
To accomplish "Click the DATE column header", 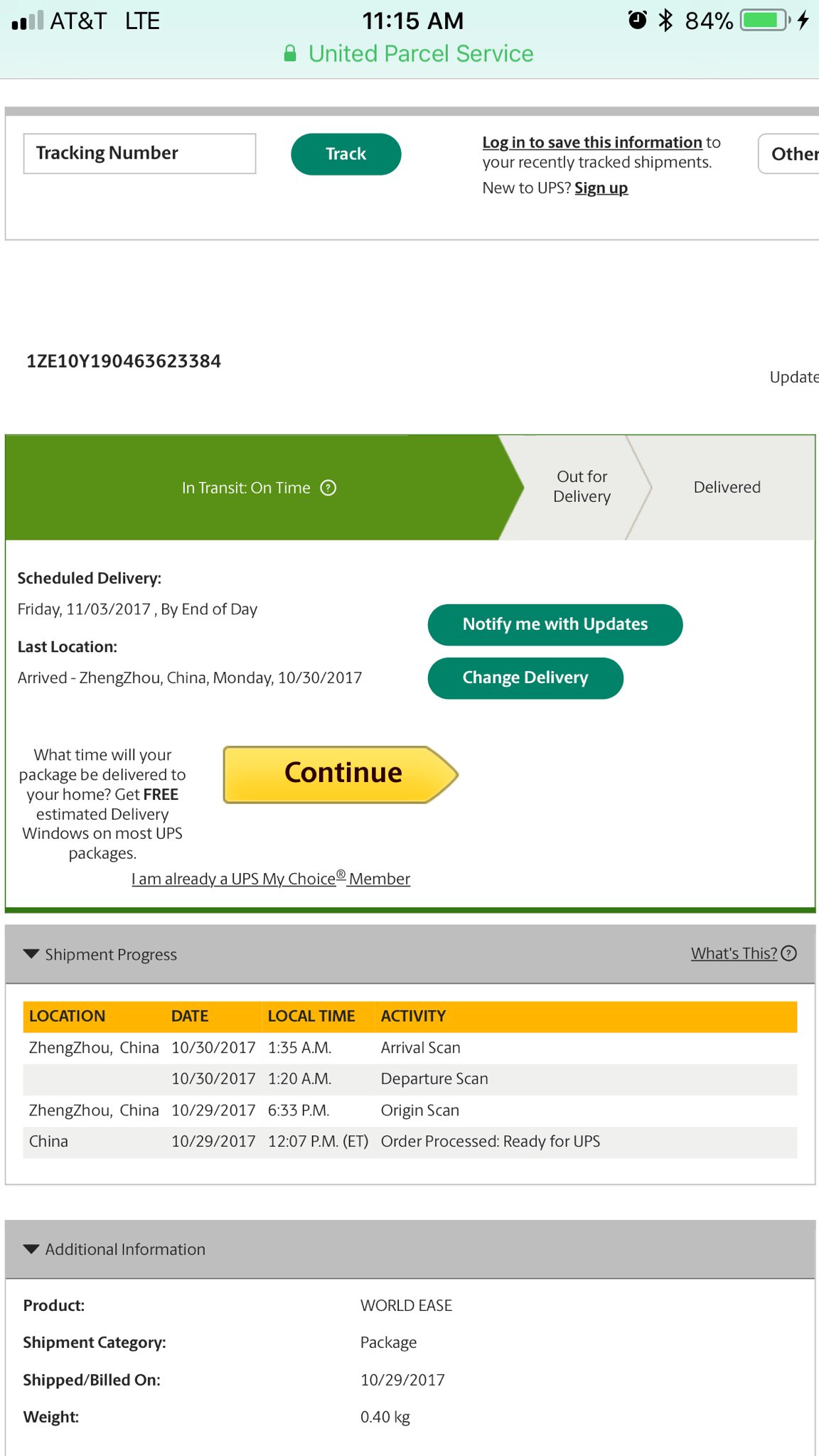I will (x=190, y=1016).
